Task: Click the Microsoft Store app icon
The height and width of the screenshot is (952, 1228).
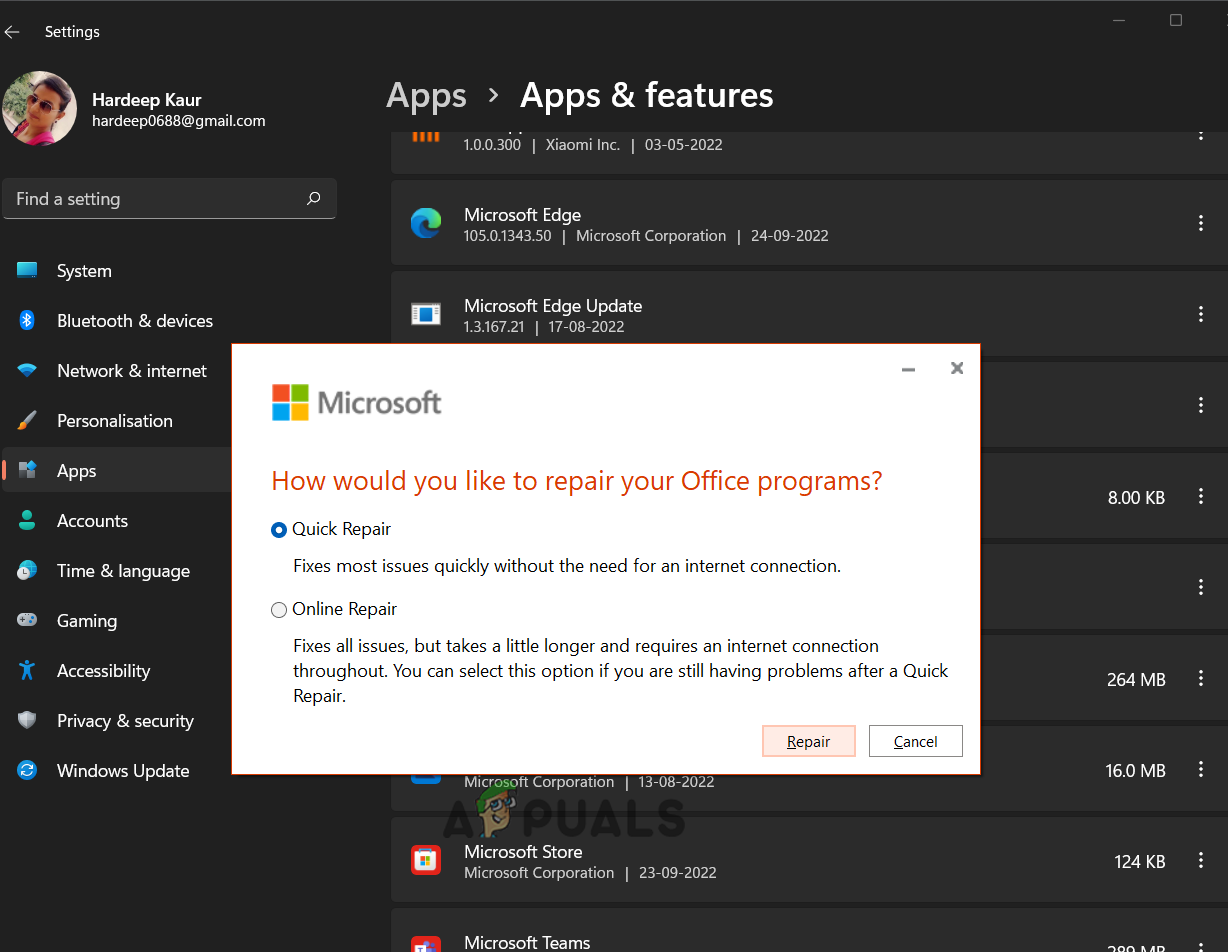Action: click(x=426, y=861)
